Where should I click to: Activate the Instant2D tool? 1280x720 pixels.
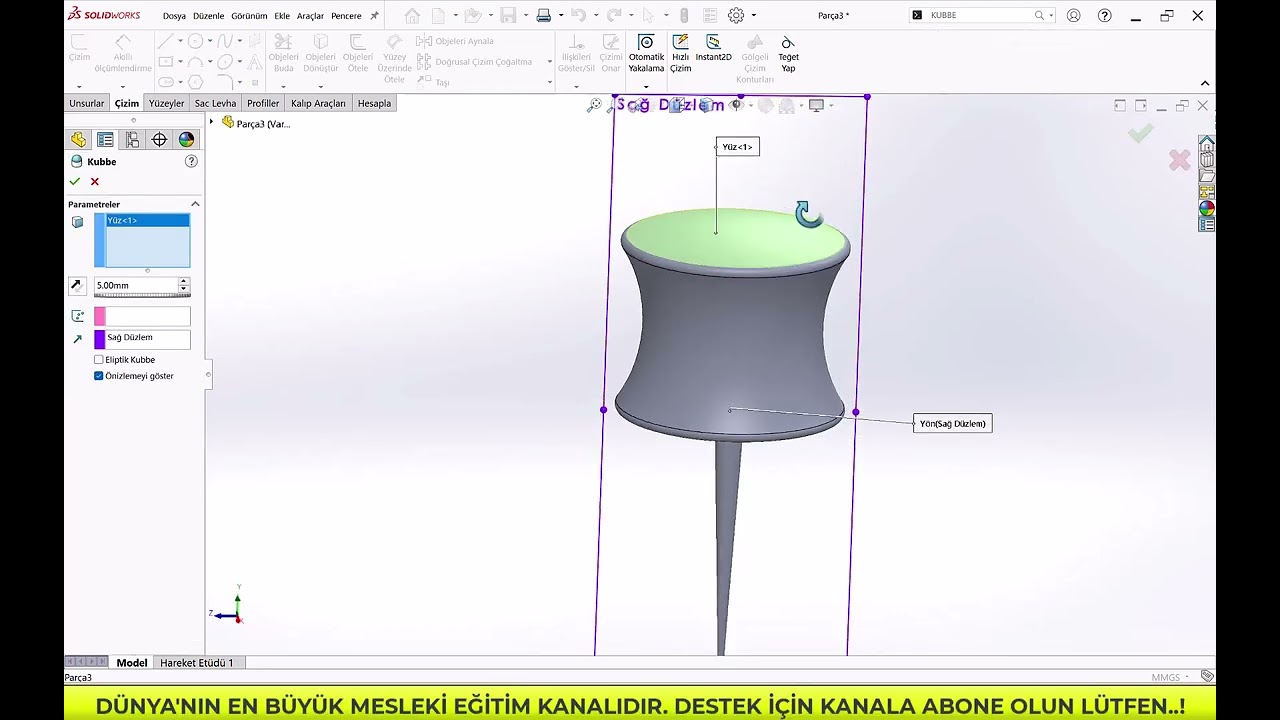(713, 49)
